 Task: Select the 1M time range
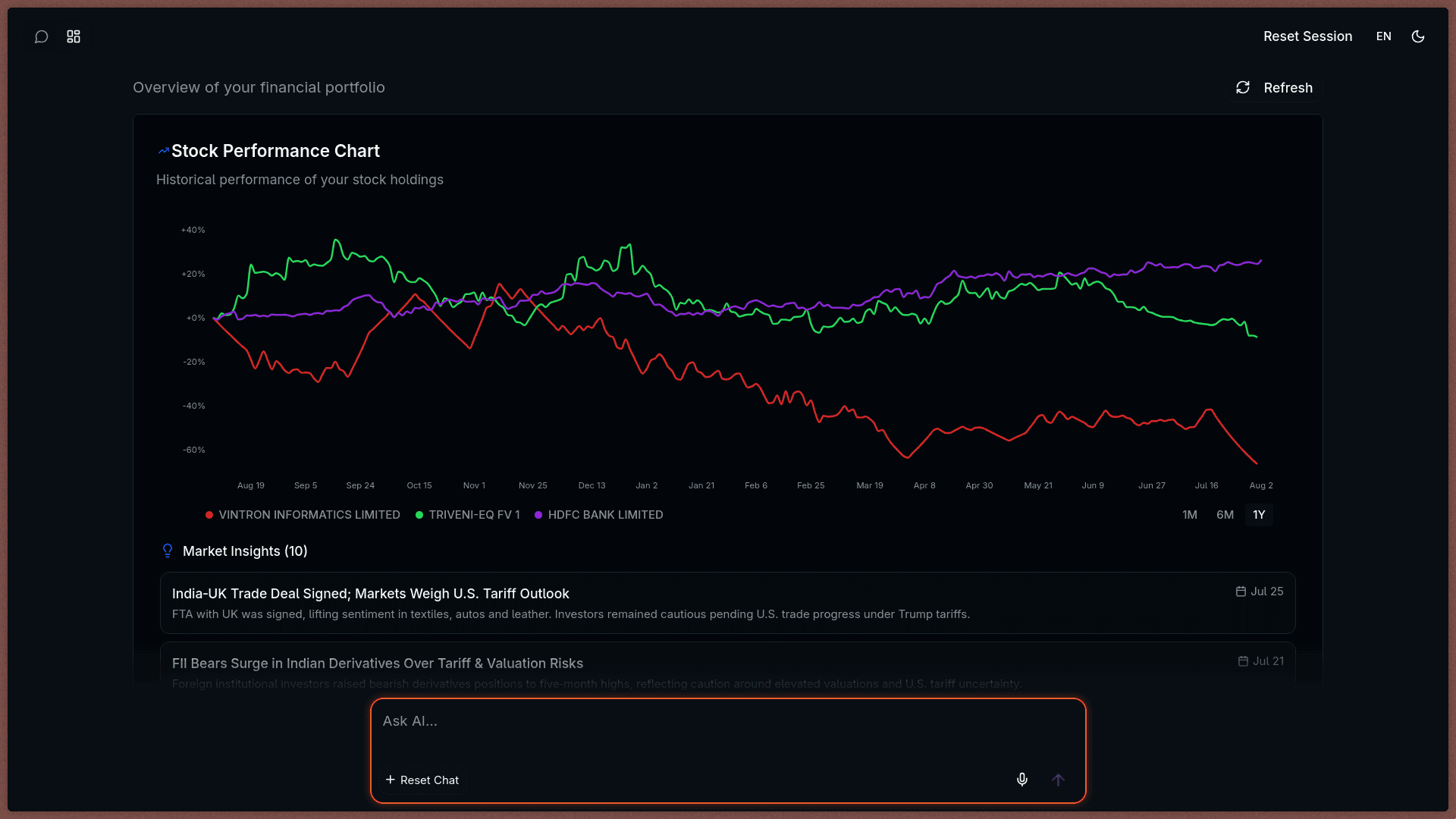pos(1190,515)
